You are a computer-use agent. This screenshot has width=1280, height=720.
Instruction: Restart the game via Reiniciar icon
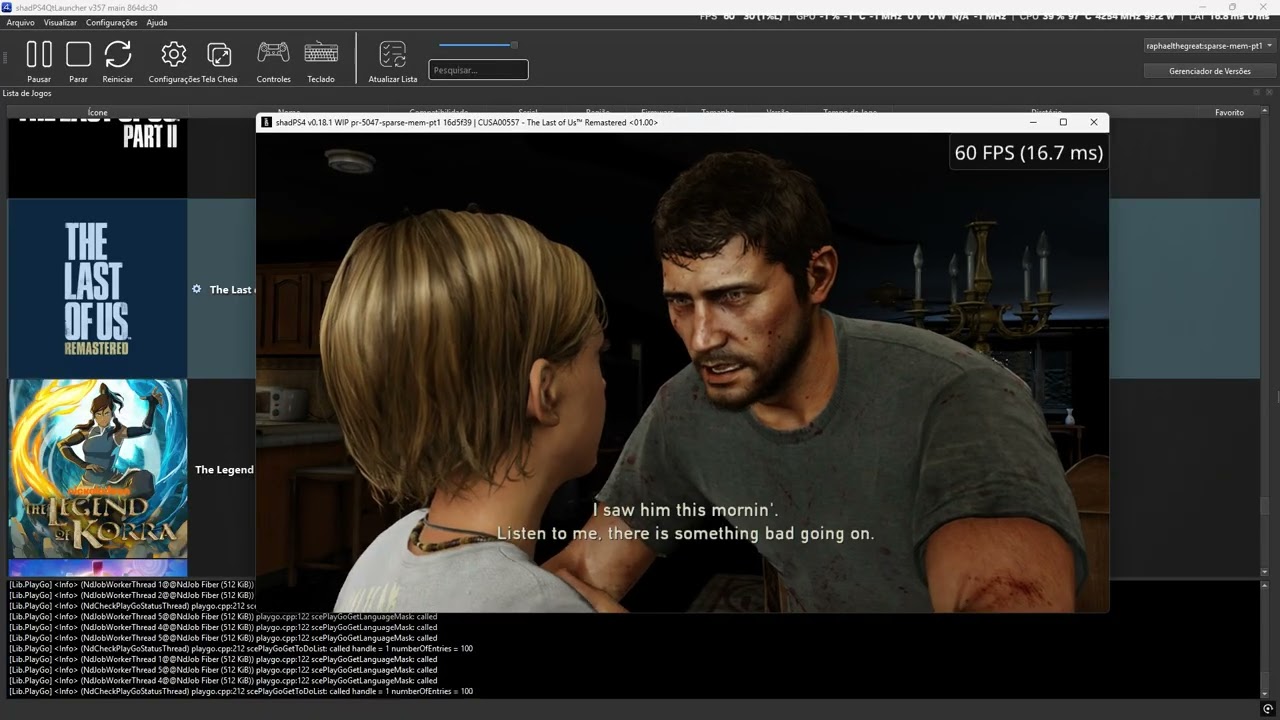click(x=118, y=55)
